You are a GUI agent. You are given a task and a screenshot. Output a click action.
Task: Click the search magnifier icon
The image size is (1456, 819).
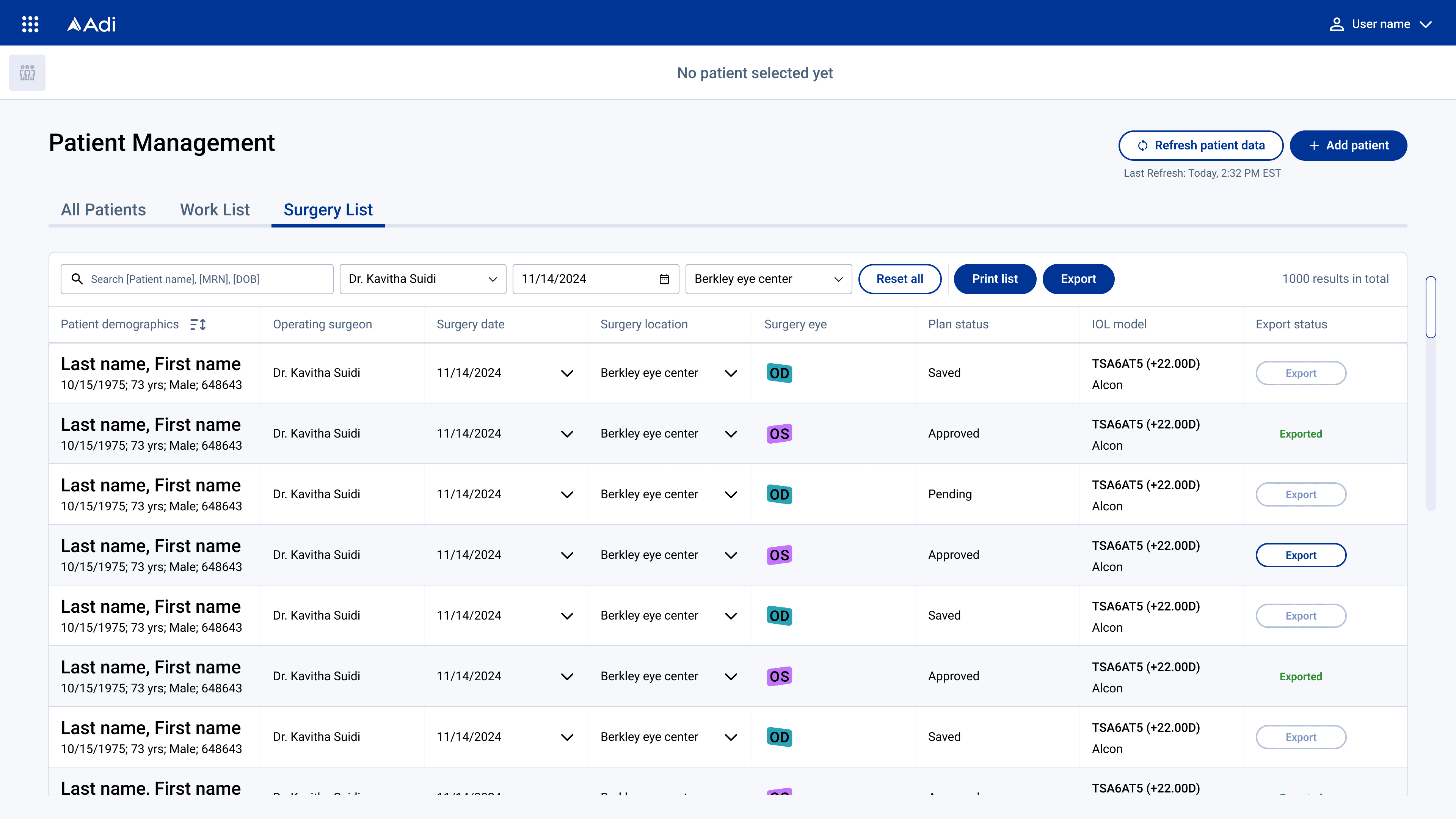[77, 279]
